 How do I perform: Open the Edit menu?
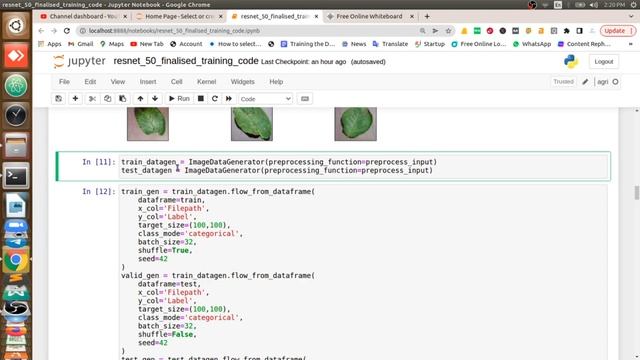90,82
